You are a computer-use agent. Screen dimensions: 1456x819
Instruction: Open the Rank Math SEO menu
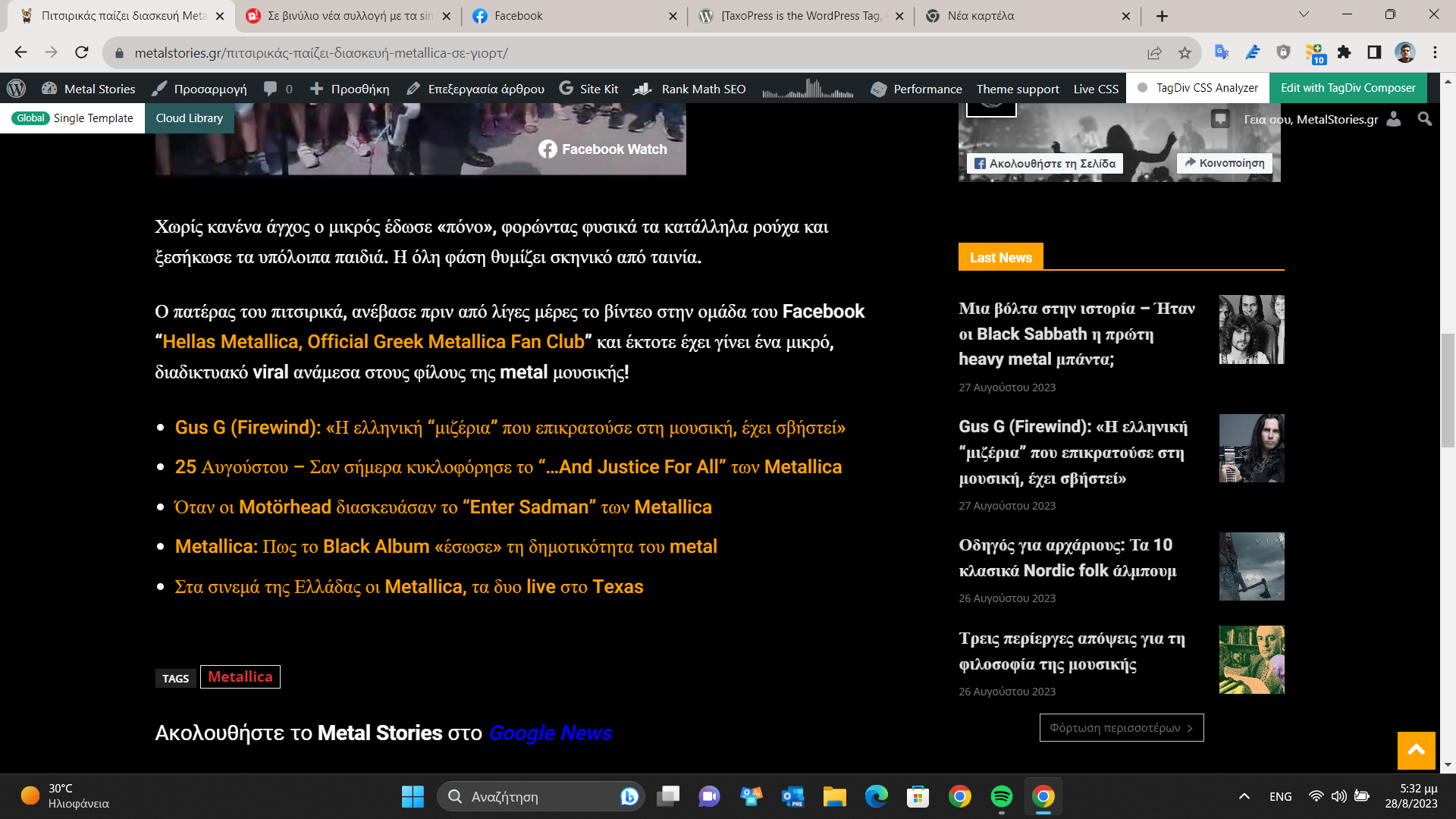point(689,89)
